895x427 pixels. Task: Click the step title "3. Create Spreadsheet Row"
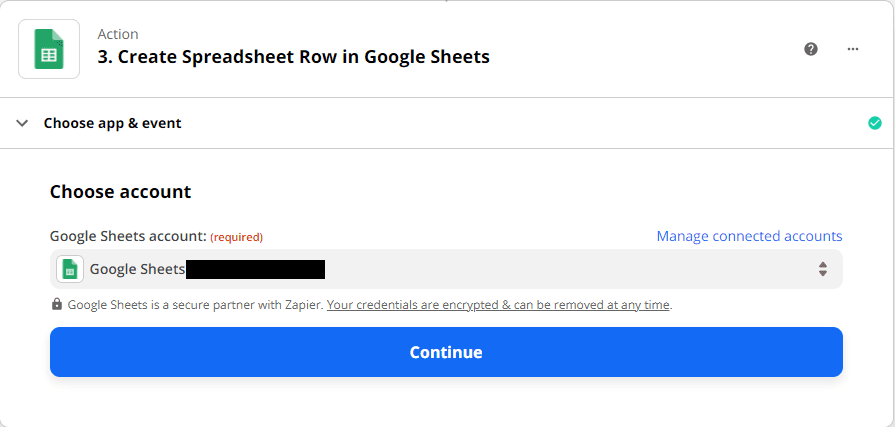[x=293, y=56]
